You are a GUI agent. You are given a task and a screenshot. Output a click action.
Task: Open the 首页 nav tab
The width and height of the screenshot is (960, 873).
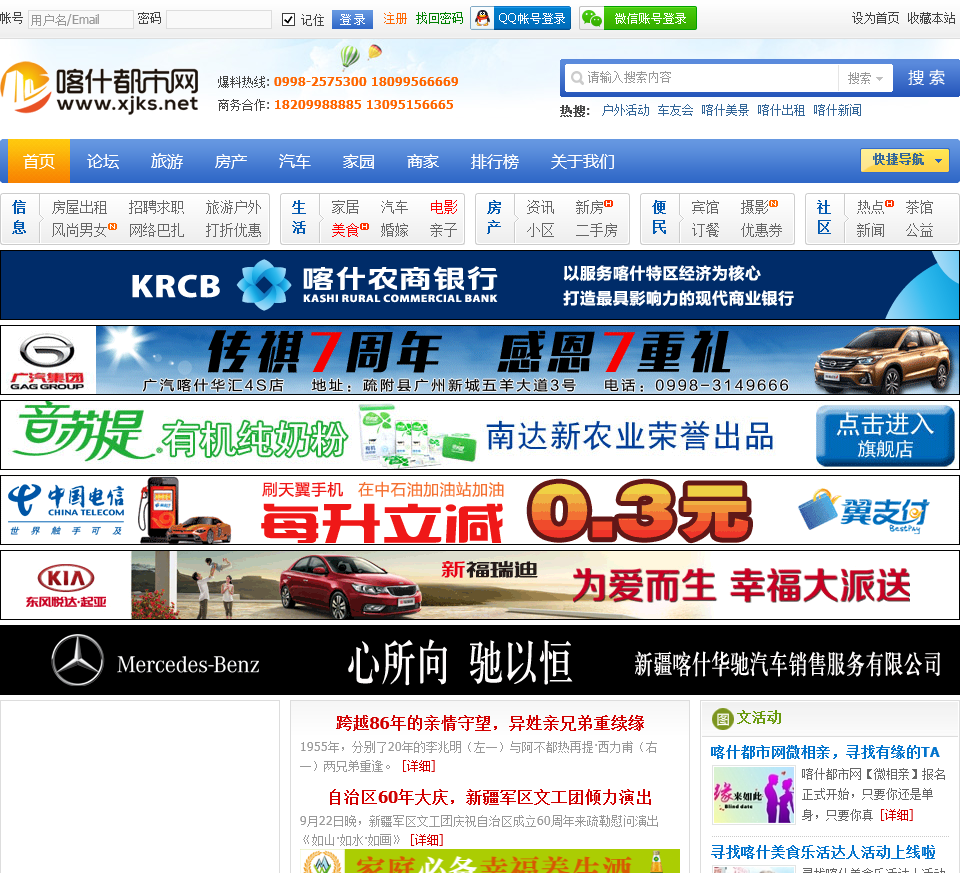click(39, 161)
